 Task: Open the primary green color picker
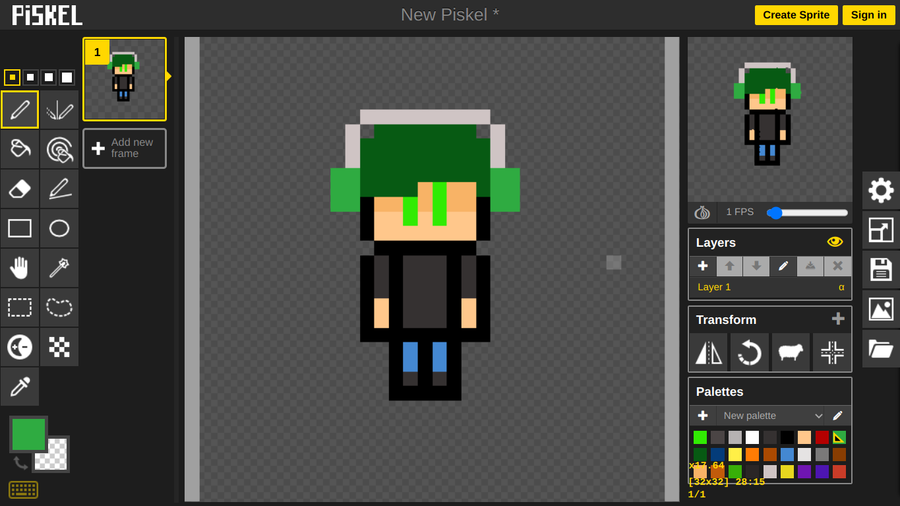click(x=28, y=434)
